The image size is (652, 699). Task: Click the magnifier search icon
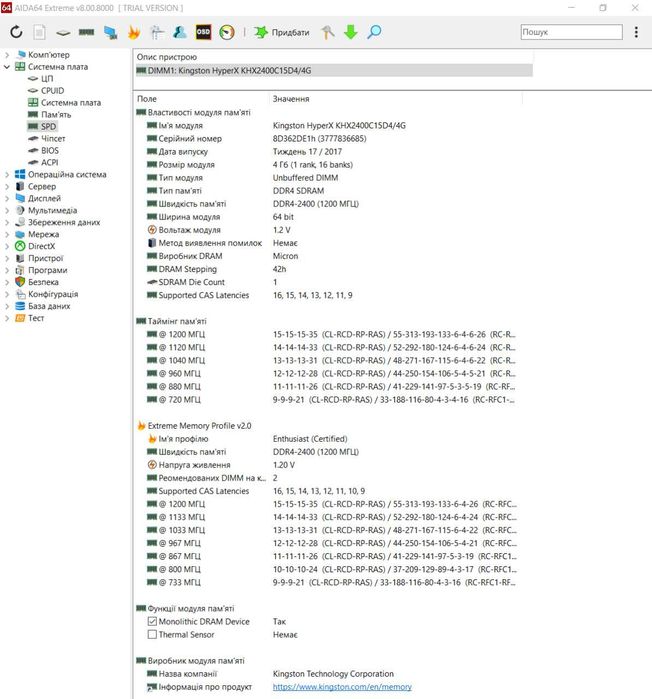[374, 32]
